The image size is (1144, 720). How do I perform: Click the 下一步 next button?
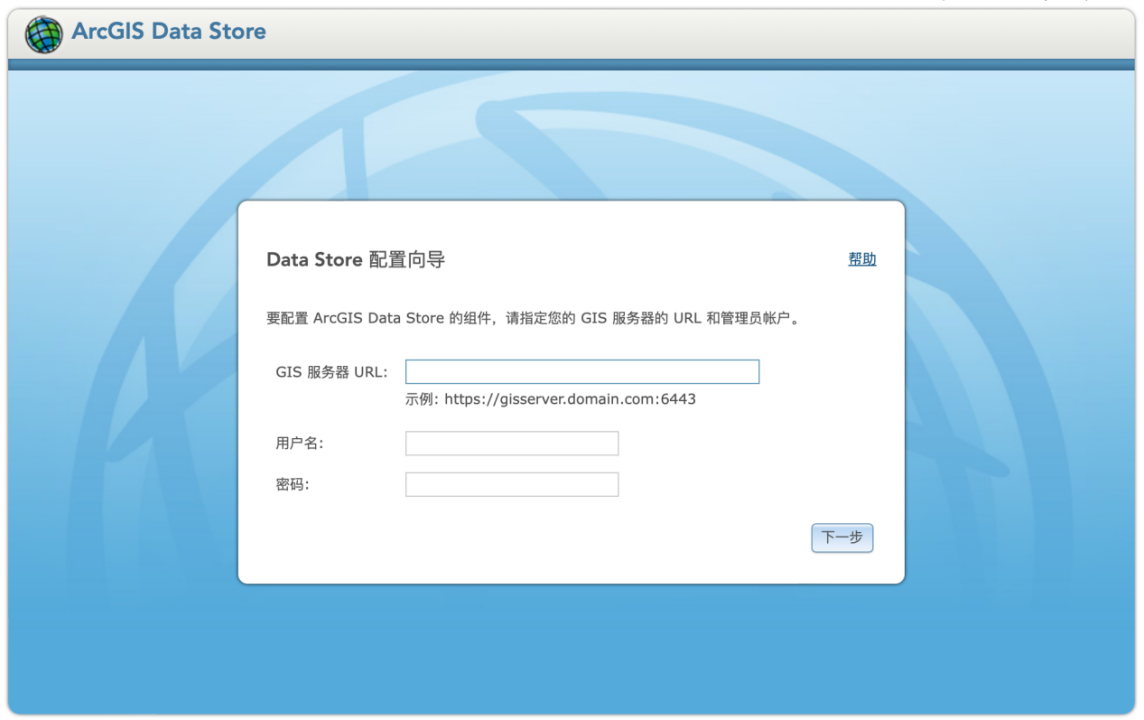[x=842, y=538]
